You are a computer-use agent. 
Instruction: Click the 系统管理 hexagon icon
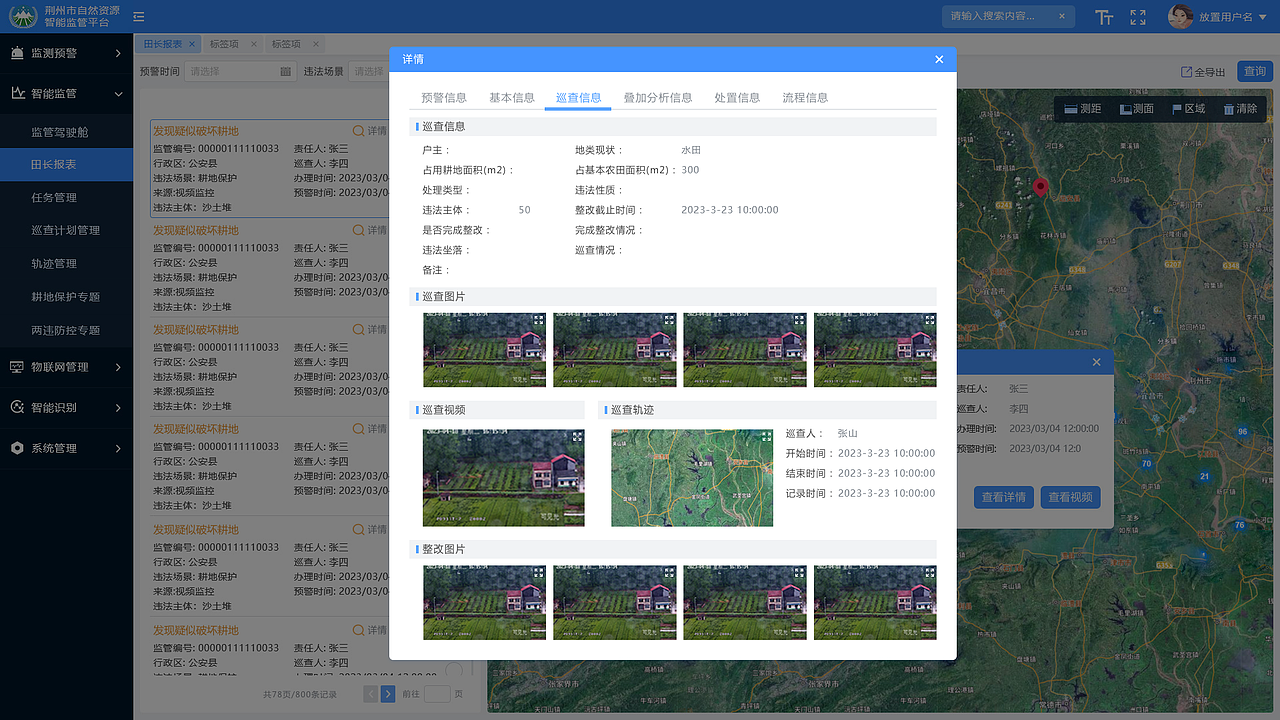point(17,448)
